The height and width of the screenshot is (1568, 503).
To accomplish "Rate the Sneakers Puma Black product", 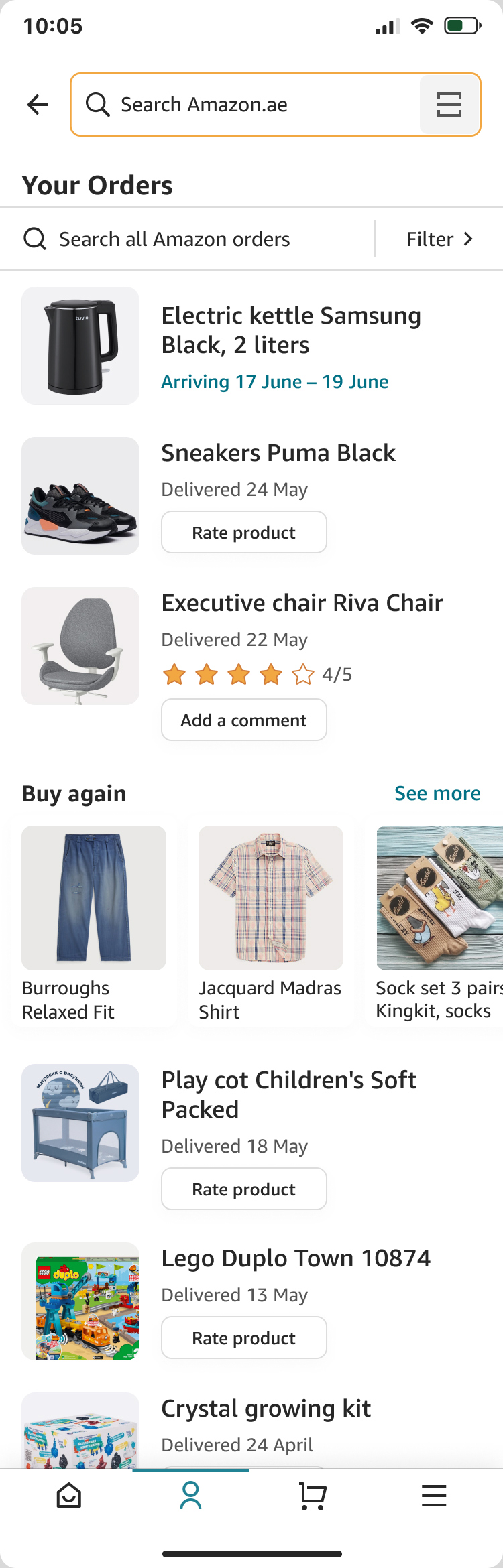I will point(243,533).
